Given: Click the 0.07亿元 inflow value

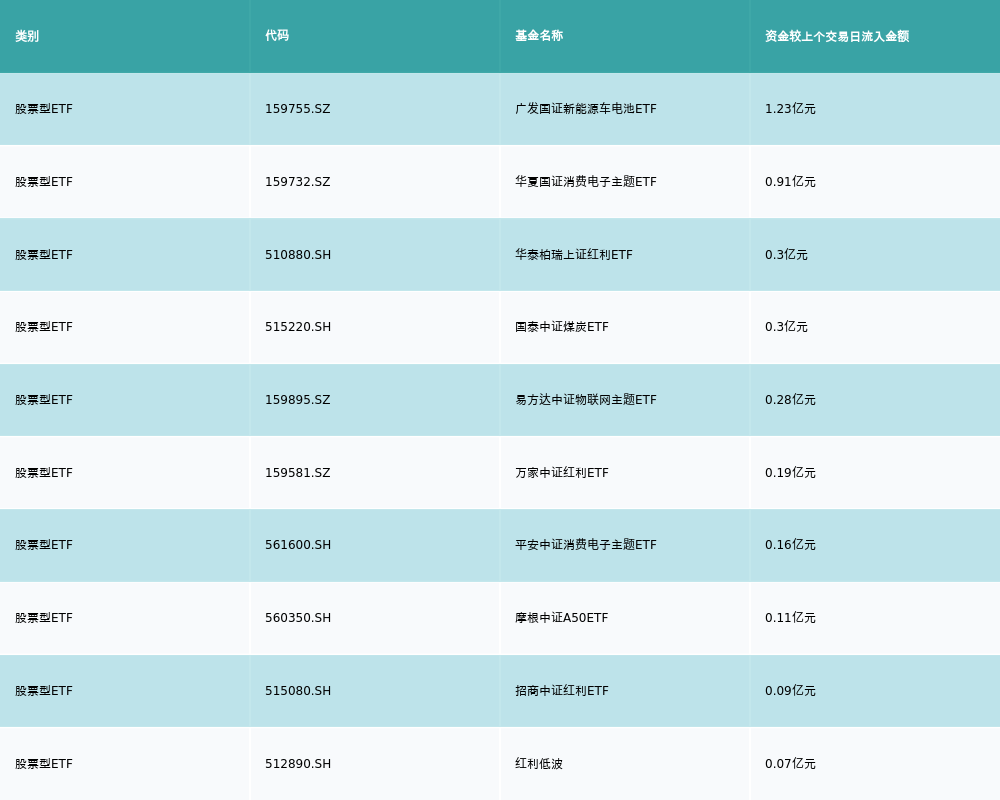Looking at the screenshot, I should [790, 764].
